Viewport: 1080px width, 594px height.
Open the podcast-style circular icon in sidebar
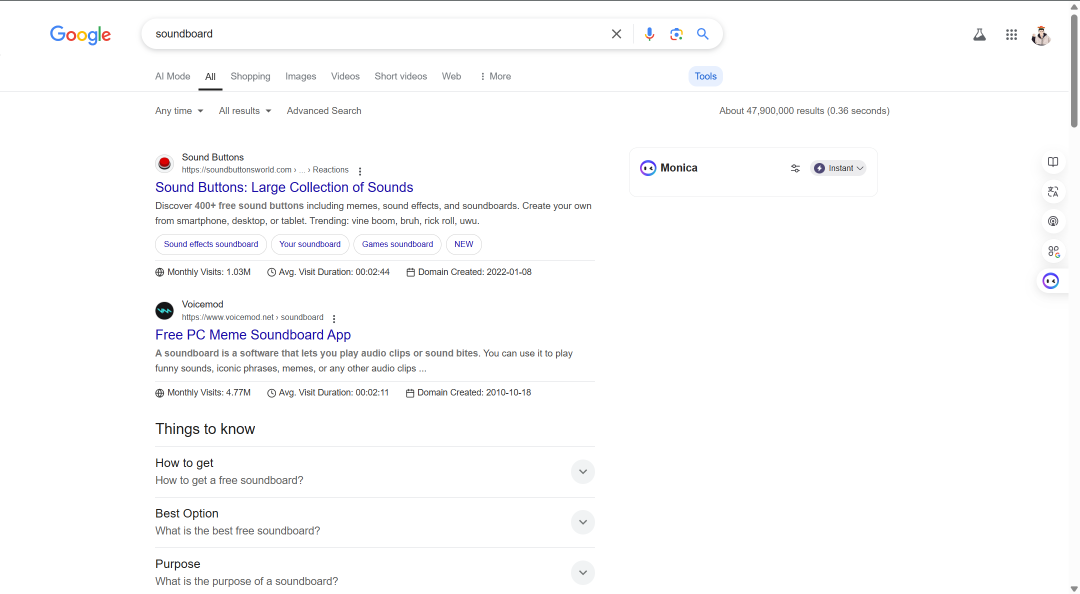click(1052, 221)
